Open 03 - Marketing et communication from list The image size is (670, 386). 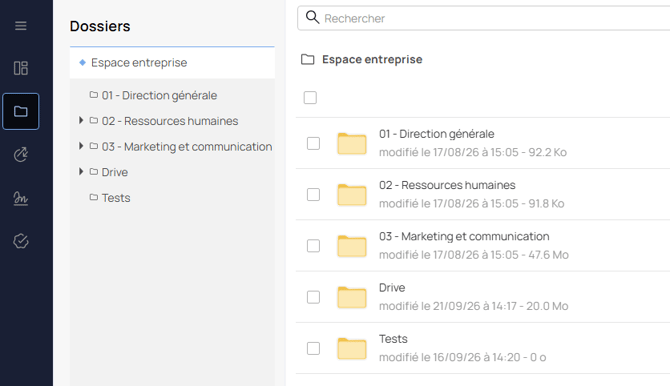tap(464, 236)
